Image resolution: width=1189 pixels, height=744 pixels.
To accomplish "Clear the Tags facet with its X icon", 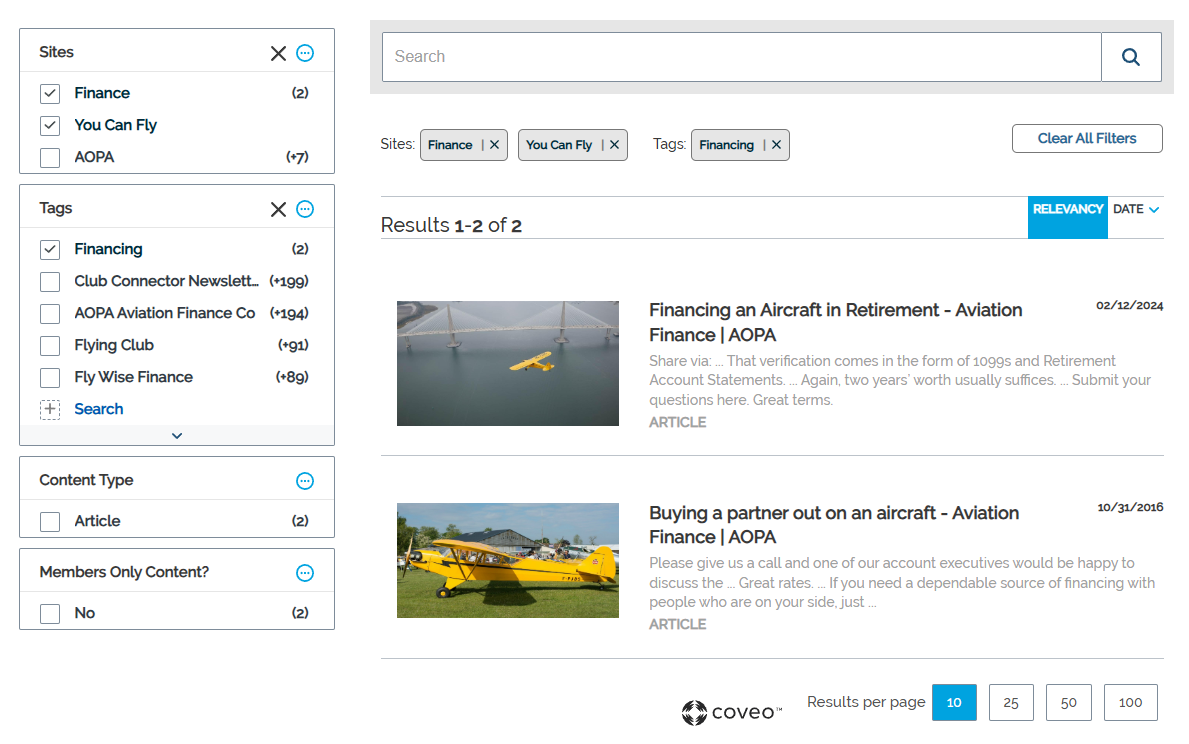I will pyautogui.click(x=278, y=209).
